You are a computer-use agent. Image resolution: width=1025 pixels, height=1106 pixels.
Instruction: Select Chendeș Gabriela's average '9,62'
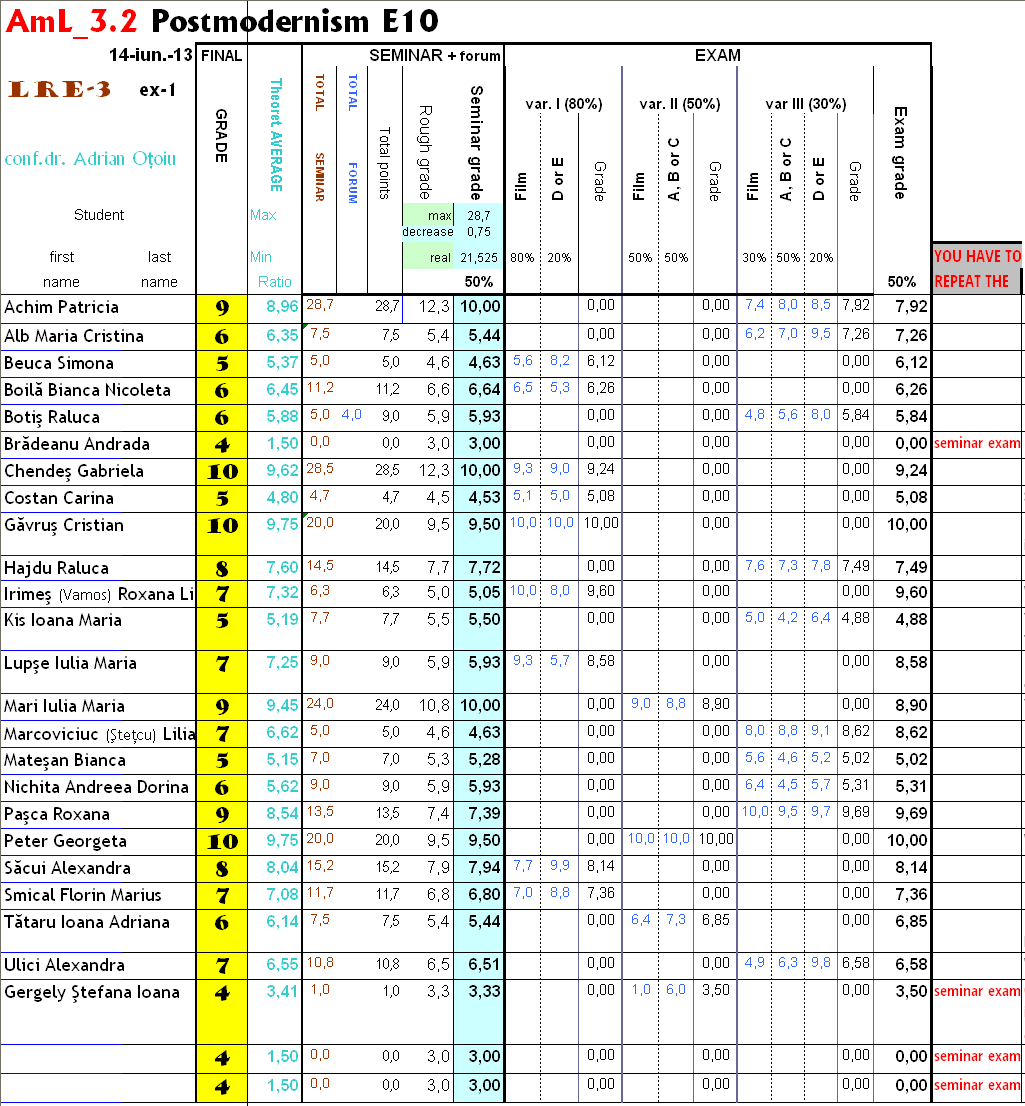[282, 470]
